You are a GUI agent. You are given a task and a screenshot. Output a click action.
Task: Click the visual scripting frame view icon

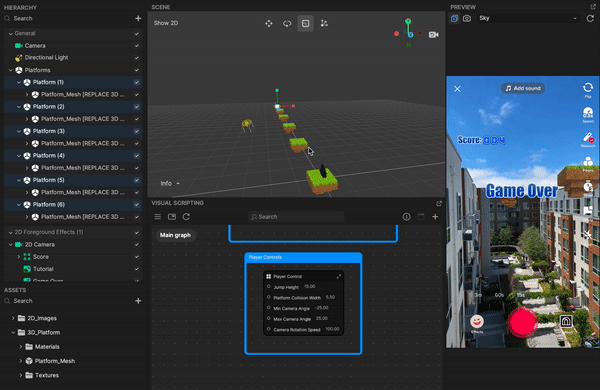tap(172, 217)
